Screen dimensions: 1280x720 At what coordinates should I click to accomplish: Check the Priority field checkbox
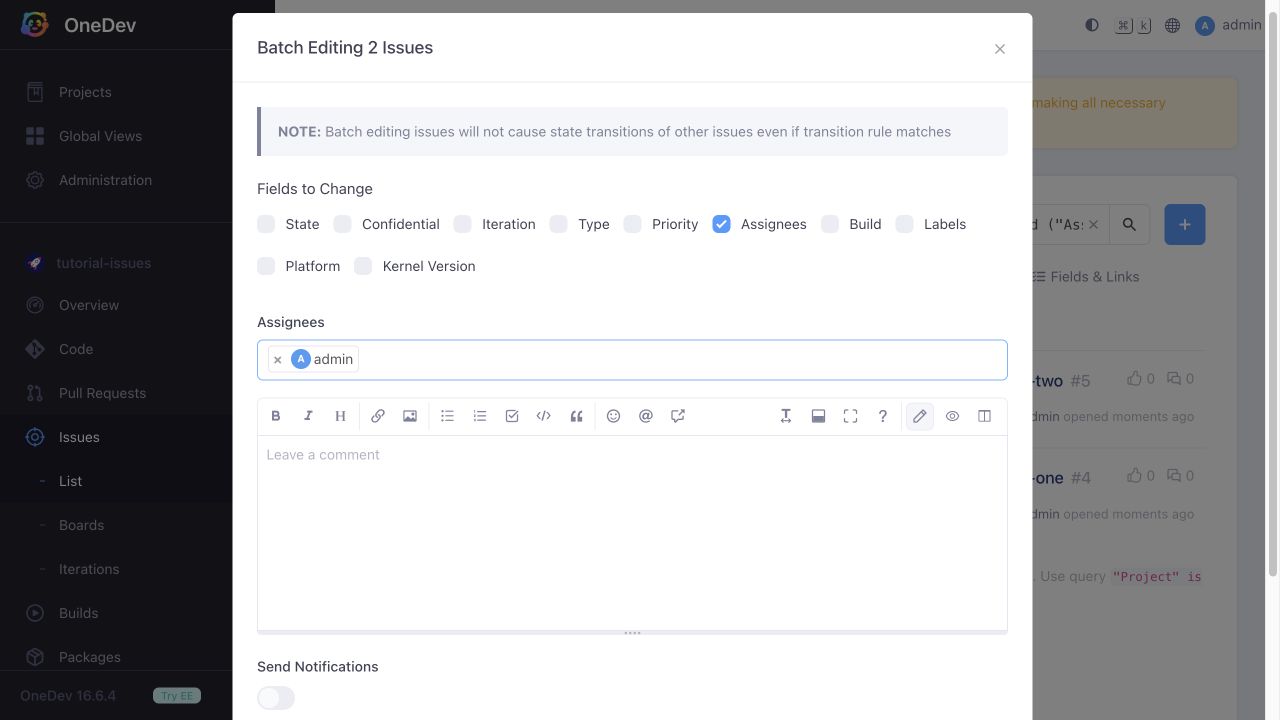tap(632, 224)
